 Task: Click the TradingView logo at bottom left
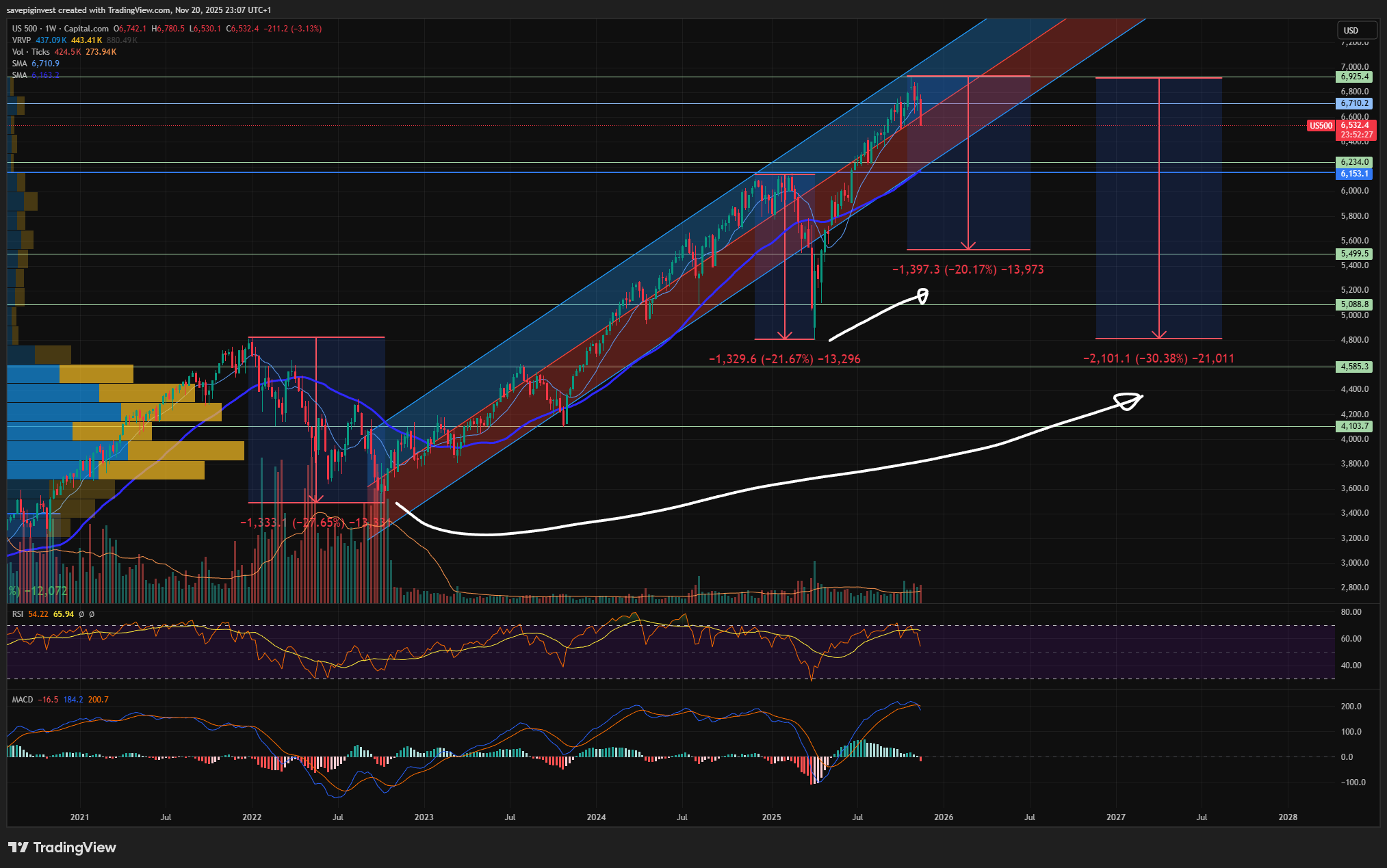point(63,847)
